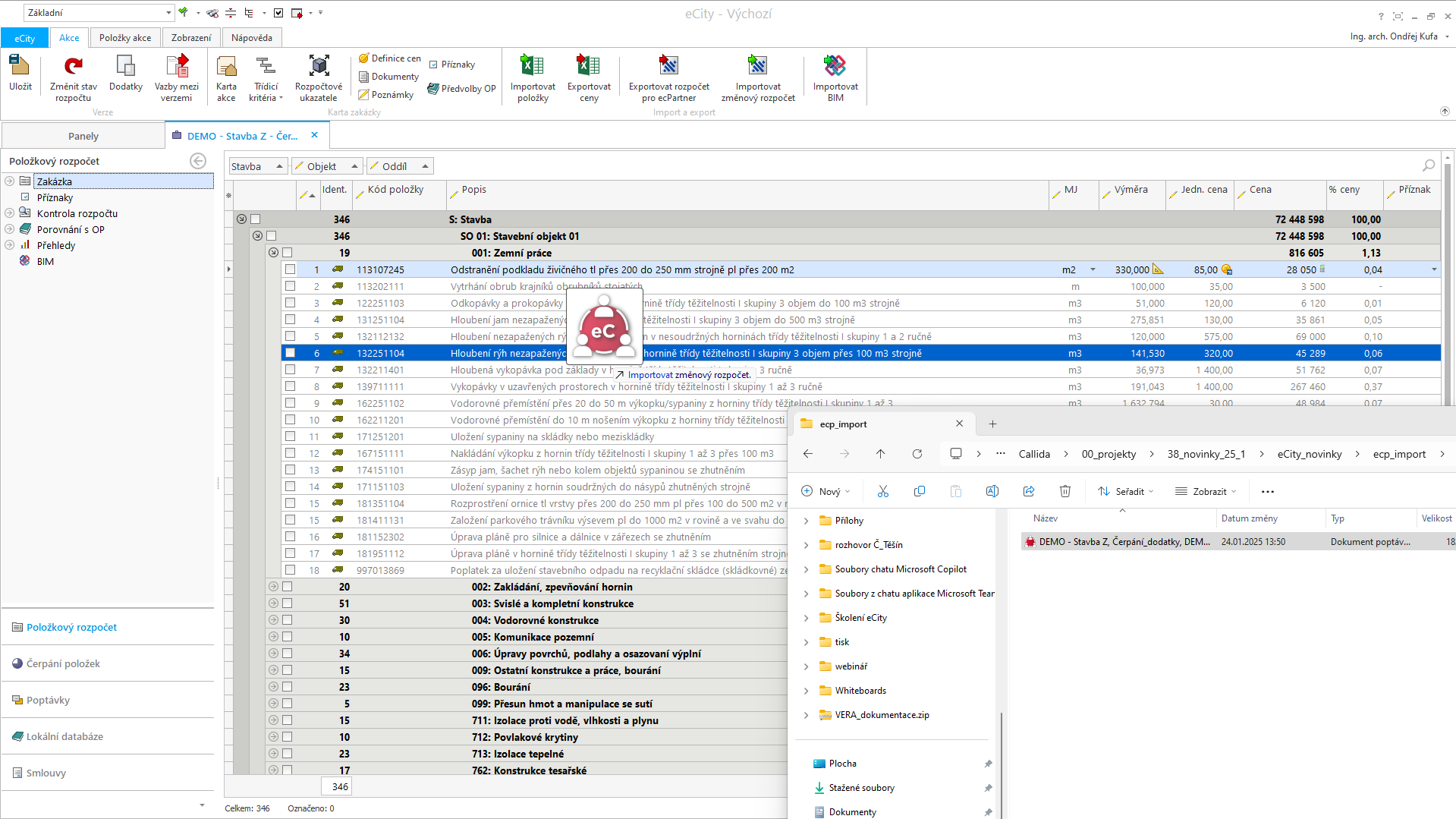Tick the checkbox for 096: Bourání
Screen dimensions: 1456x819
coord(287,687)
